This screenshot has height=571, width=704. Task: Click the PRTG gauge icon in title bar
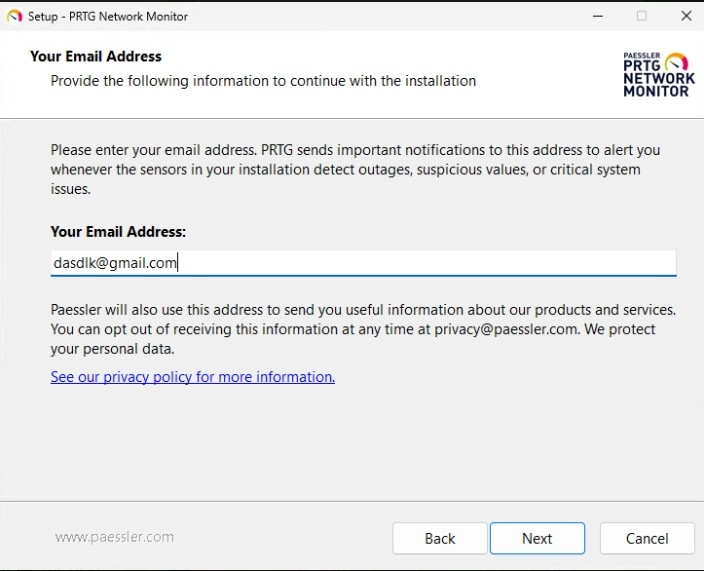click(x=14, y=16)
